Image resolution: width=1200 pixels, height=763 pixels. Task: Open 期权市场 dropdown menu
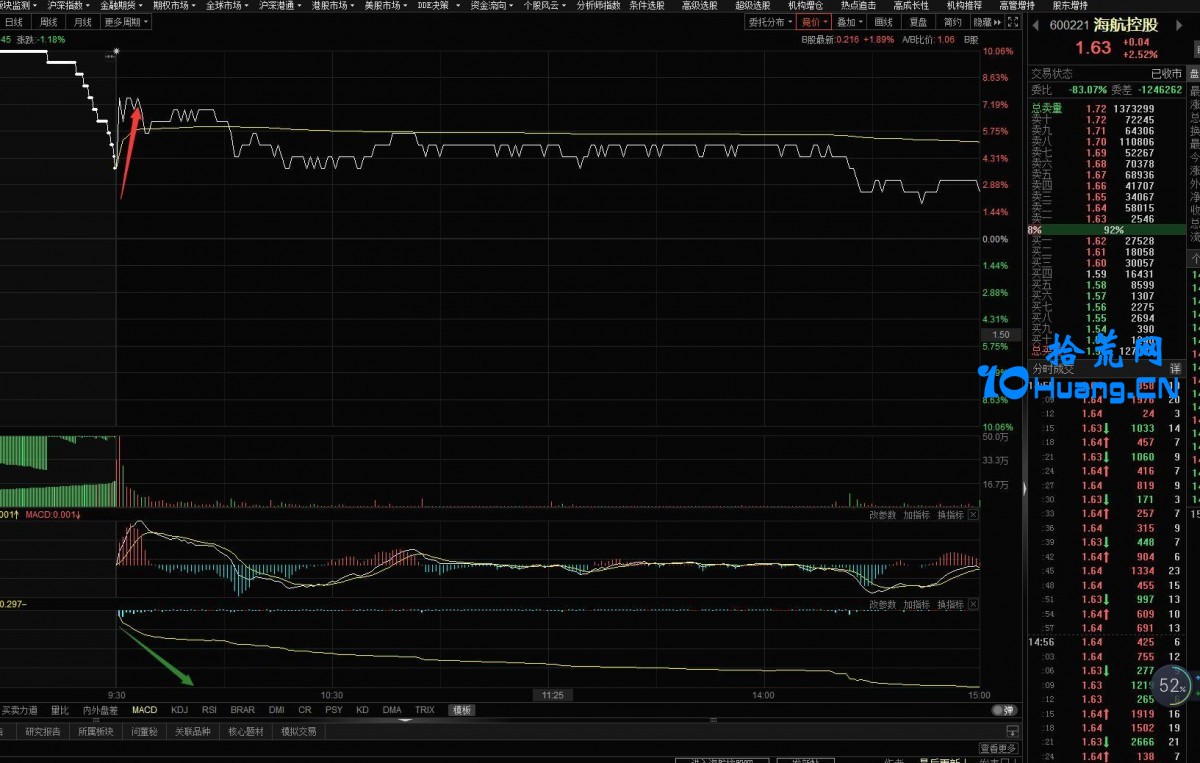coord(174,5)
